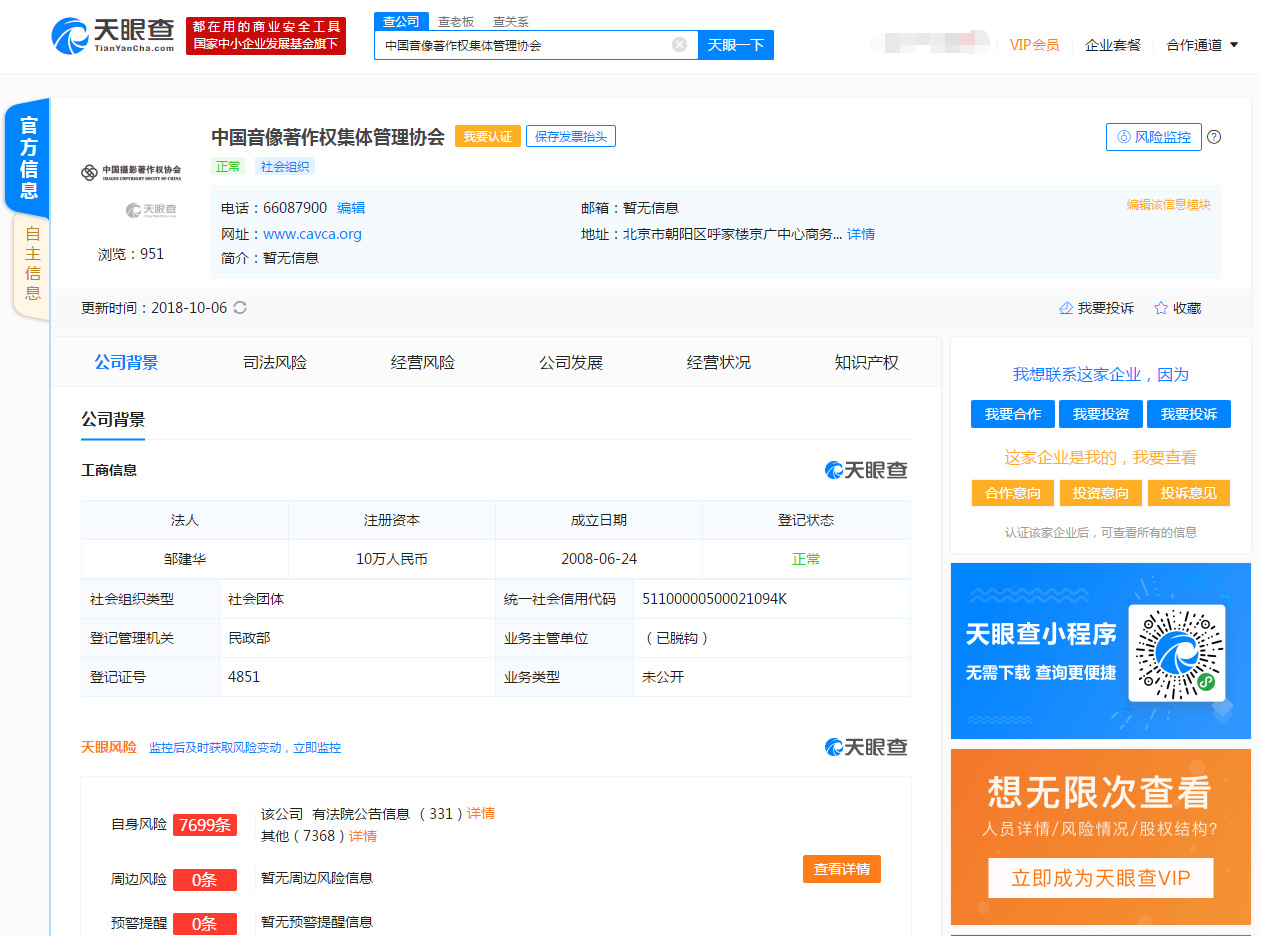Select the 自主信息 side tab
This screenshot has height=936, width=1261.
pos(32,264)
